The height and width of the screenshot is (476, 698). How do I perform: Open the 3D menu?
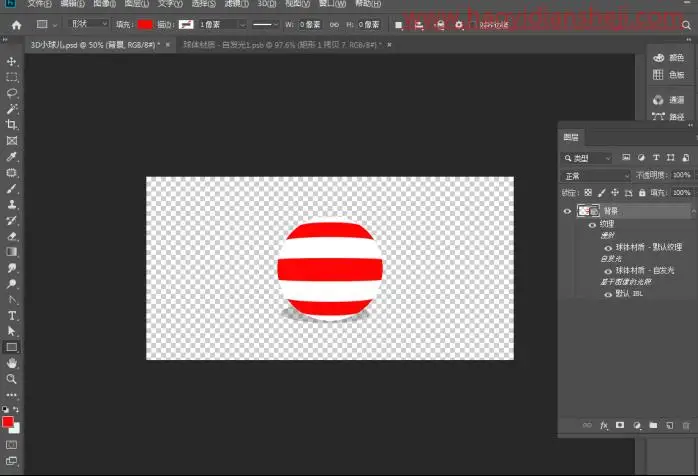click(x=267, y=4)
